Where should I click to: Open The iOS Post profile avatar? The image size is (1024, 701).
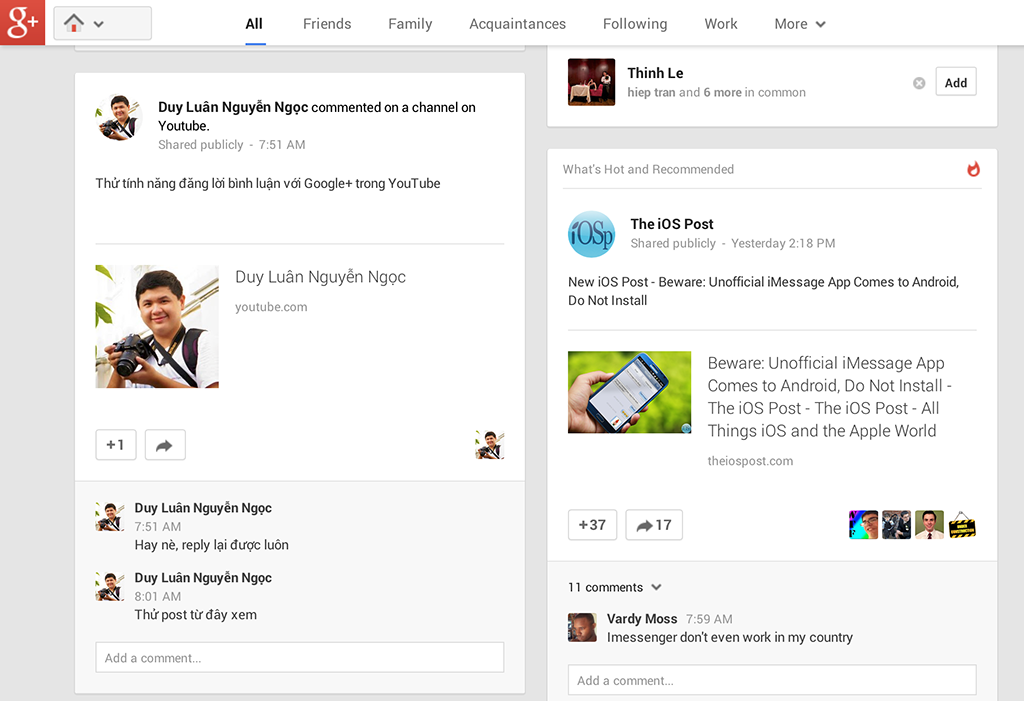click(591, 234)
